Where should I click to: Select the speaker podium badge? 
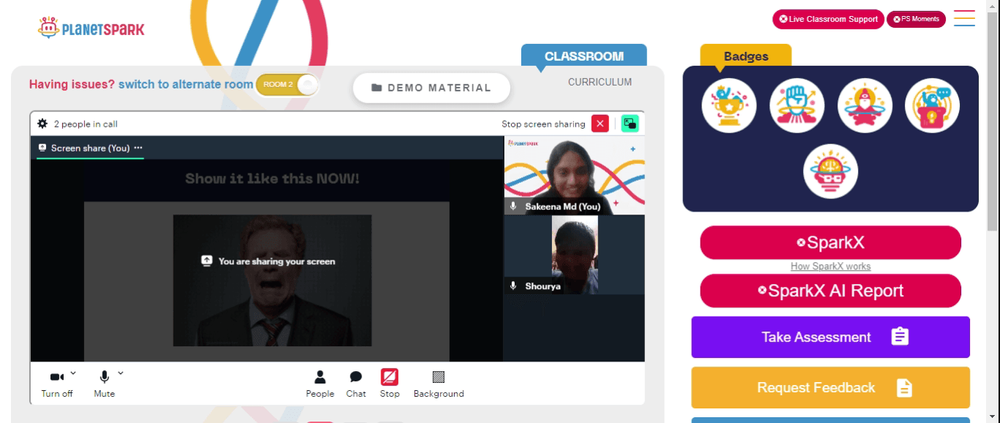932,105
